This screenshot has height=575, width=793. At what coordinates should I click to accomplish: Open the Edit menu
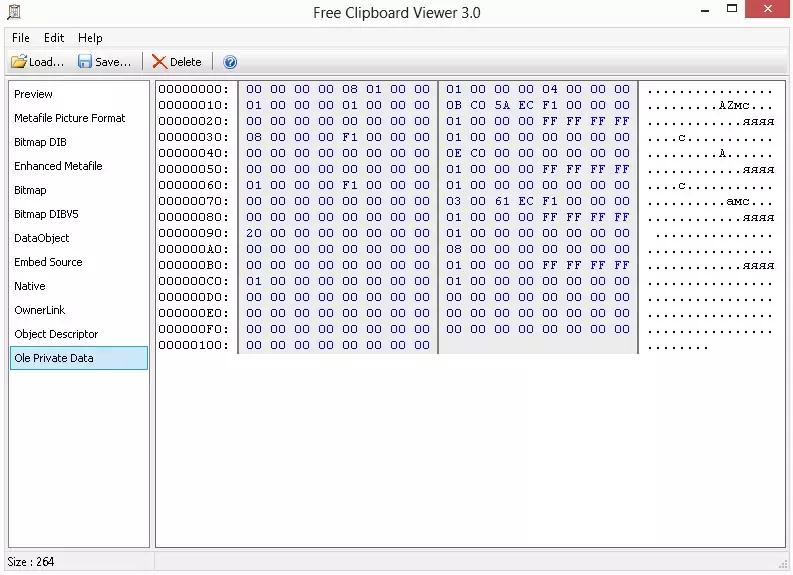pos(54,38)
